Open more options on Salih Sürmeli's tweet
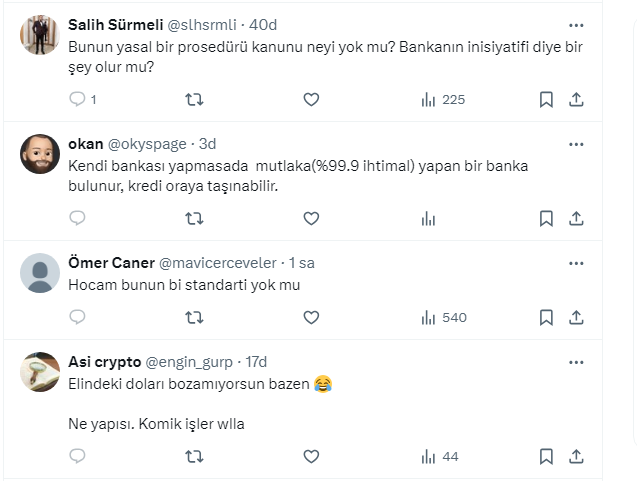Image resolution: width=637 pixels, height=481 pixels. (x=576, y=25)
